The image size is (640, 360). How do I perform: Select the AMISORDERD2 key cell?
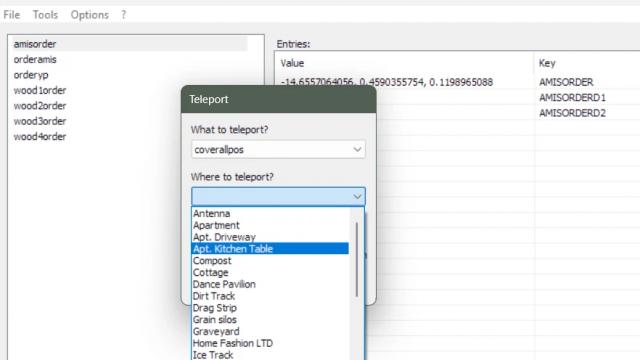[572, 113]
